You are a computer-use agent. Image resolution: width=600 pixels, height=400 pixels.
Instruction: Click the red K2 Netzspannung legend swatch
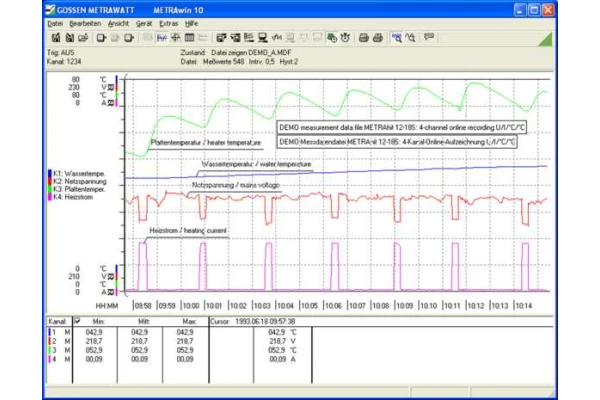tap(50, 181)
